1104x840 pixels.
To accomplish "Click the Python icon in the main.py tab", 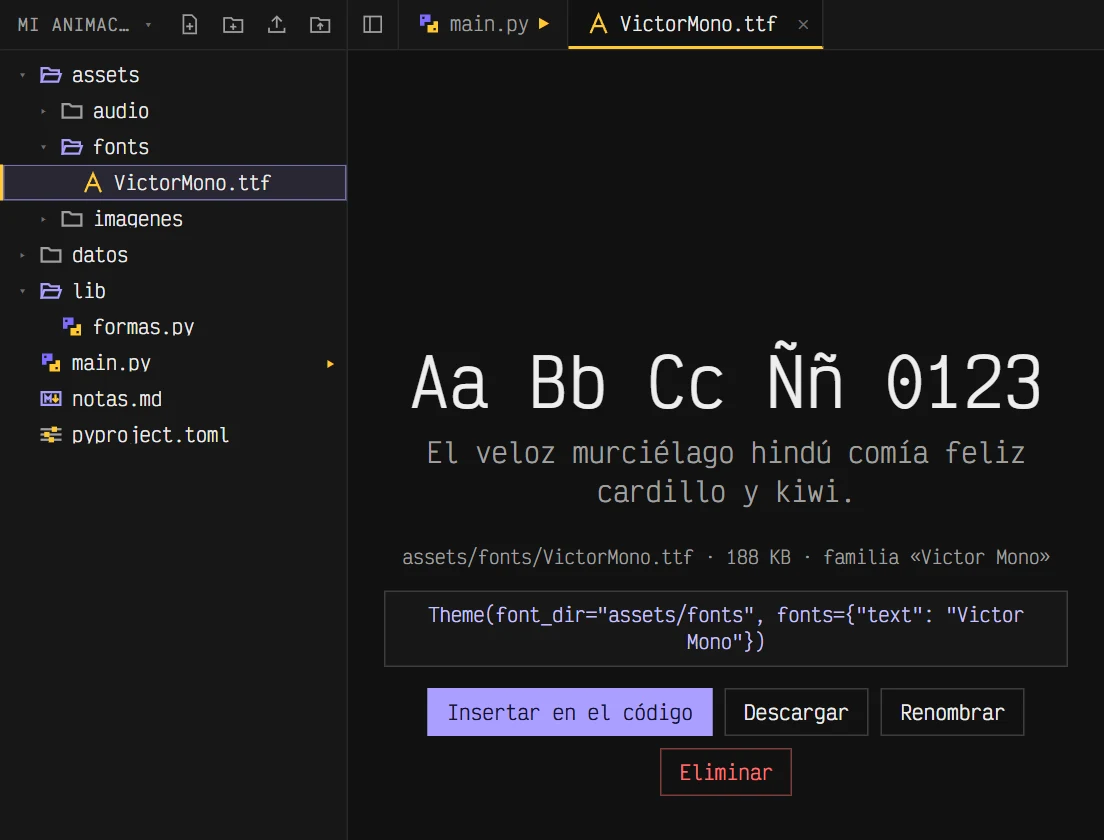I will click(429, 24).
